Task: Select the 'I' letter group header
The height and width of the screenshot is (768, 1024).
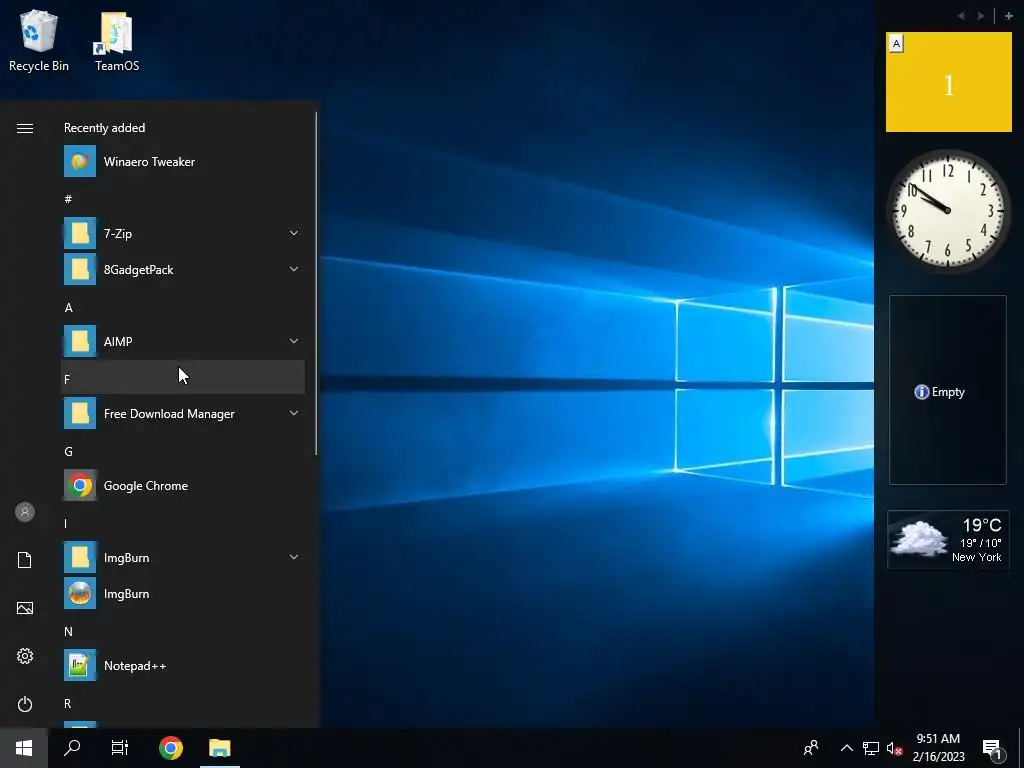Action: (x=183, y=523)
